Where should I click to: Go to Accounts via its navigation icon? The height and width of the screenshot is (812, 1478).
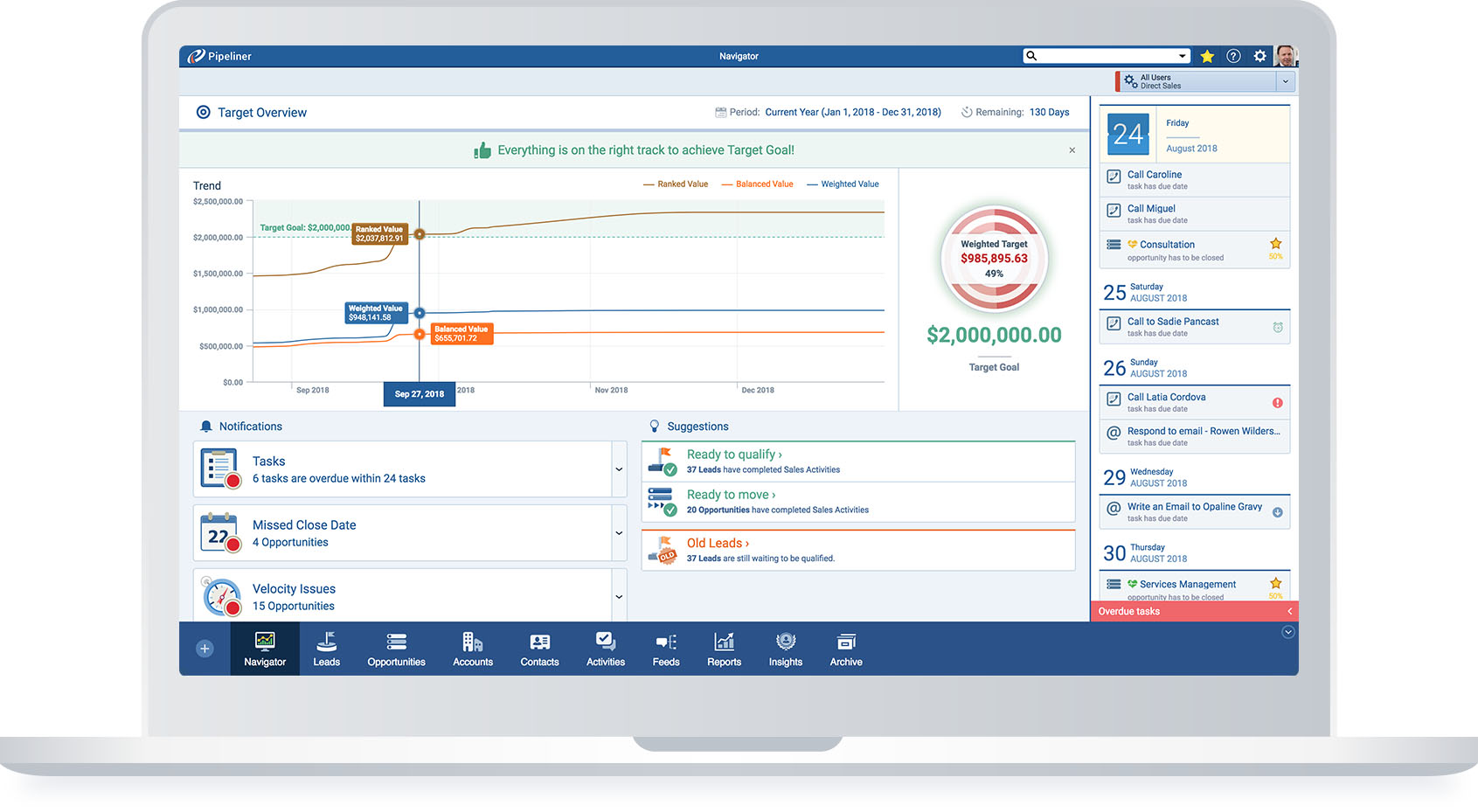472,649
